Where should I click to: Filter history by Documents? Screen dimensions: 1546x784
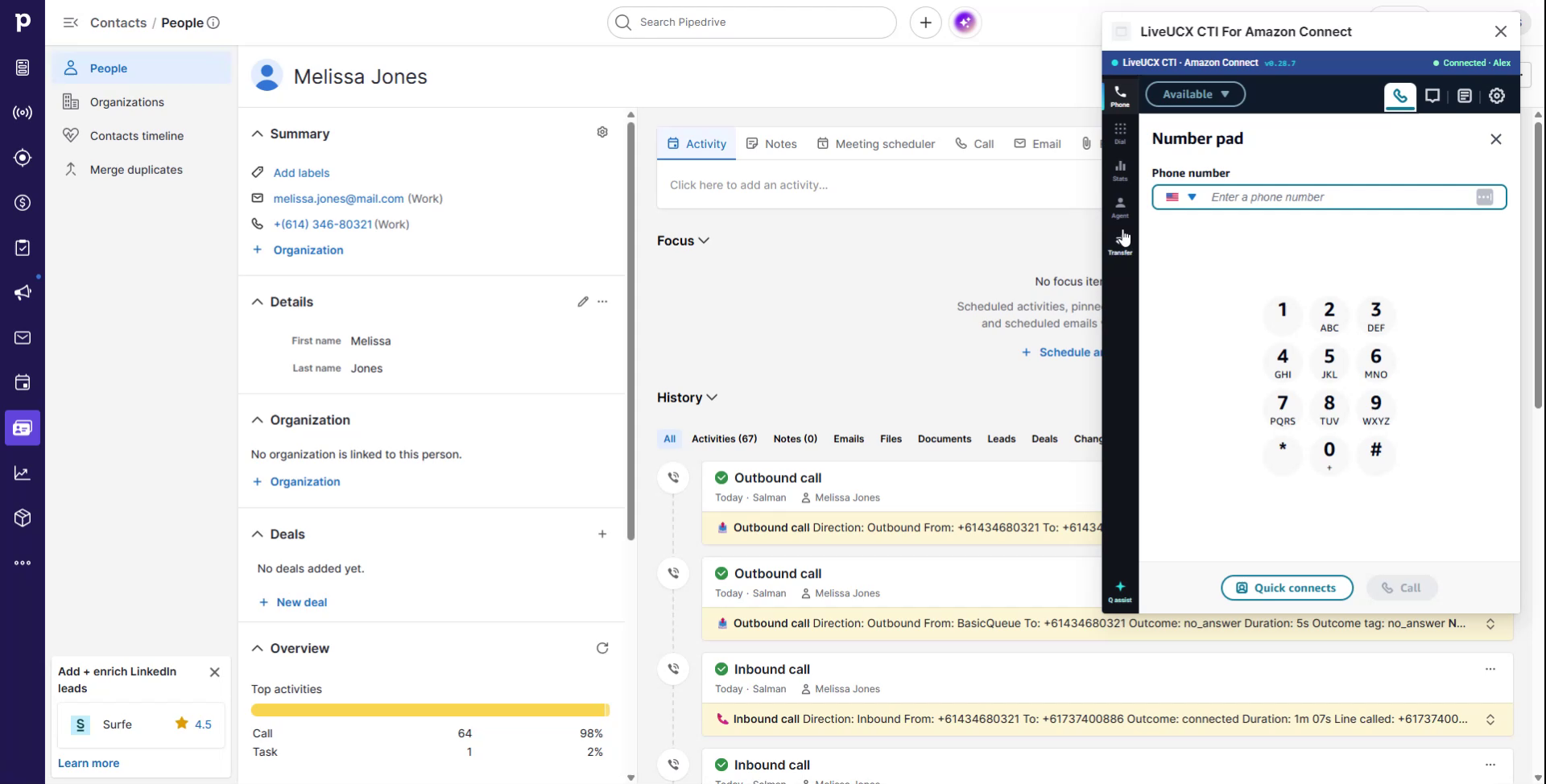pyautogui.click(x=945, y=439)
